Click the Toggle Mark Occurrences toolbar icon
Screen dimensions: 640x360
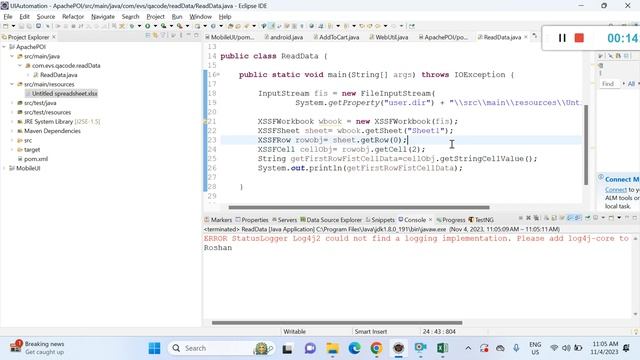pyautogui.click(x=272, y=26)
